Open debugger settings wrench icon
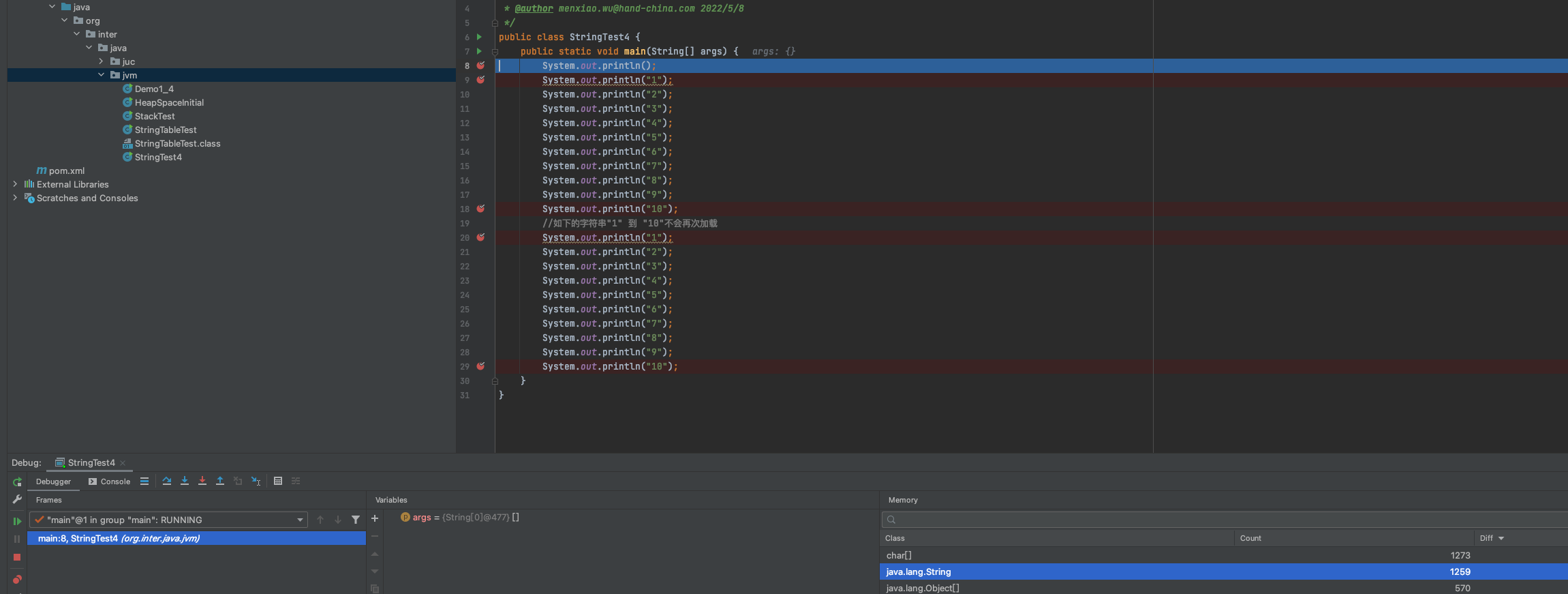 click(x=17, y=499)
